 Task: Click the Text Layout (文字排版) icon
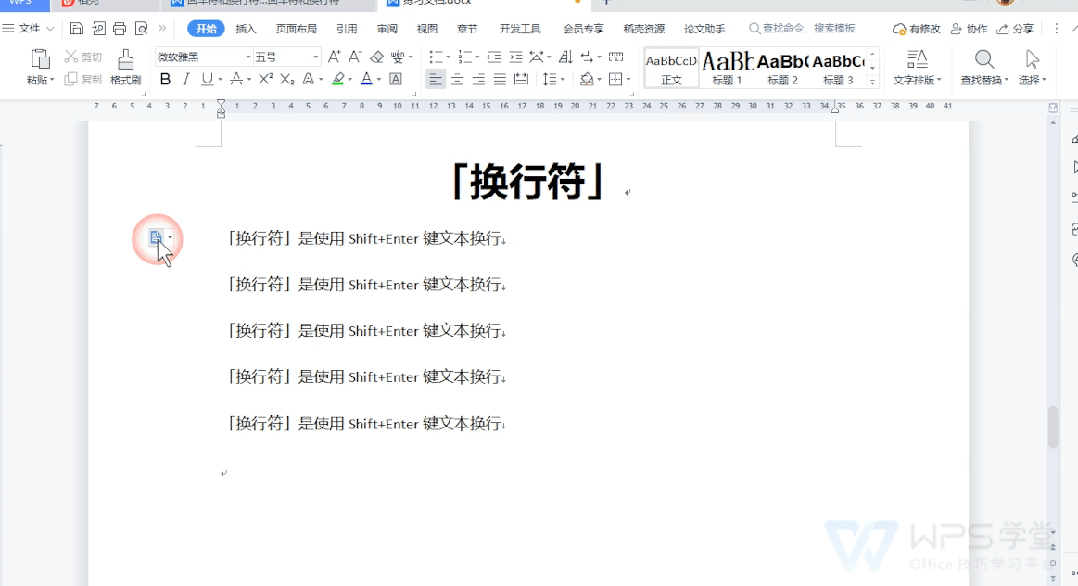tap(916, 59)
